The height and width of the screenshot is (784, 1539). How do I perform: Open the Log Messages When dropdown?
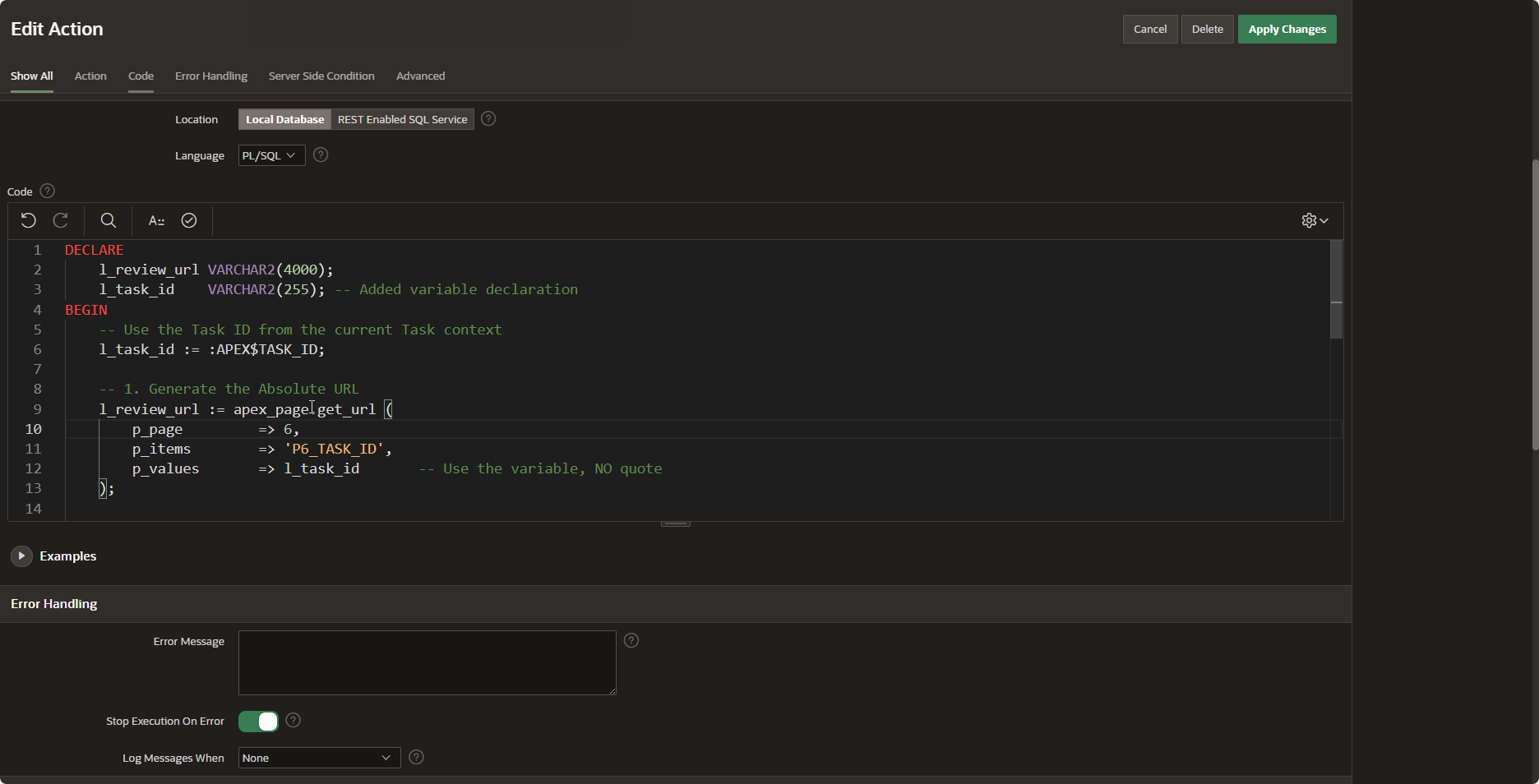(319, 758)
